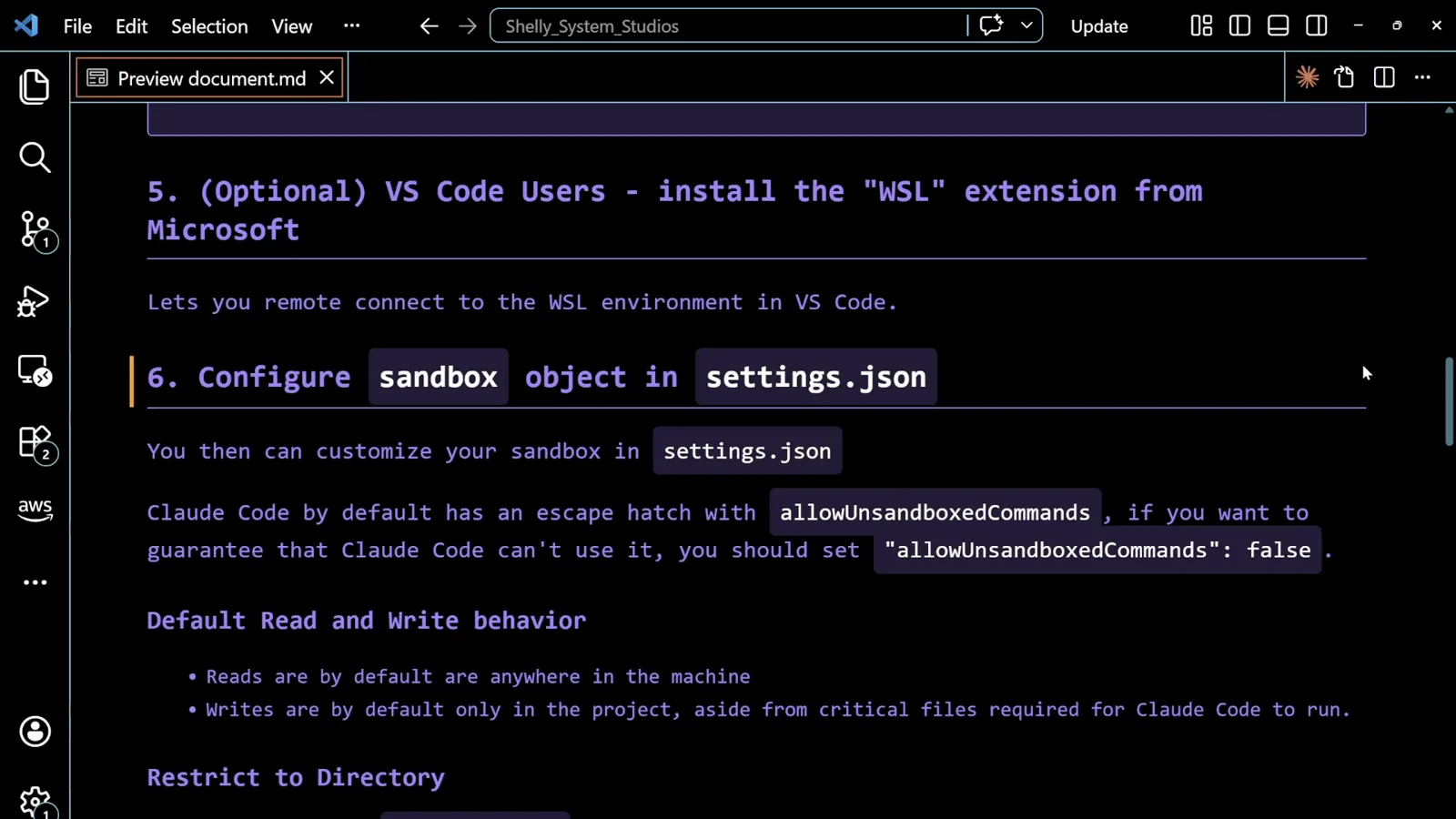Click the 'allowUnsandboxedCommands' inline code
The image size is (1456, 819).
pyautogui.click(x=935, y=512)
